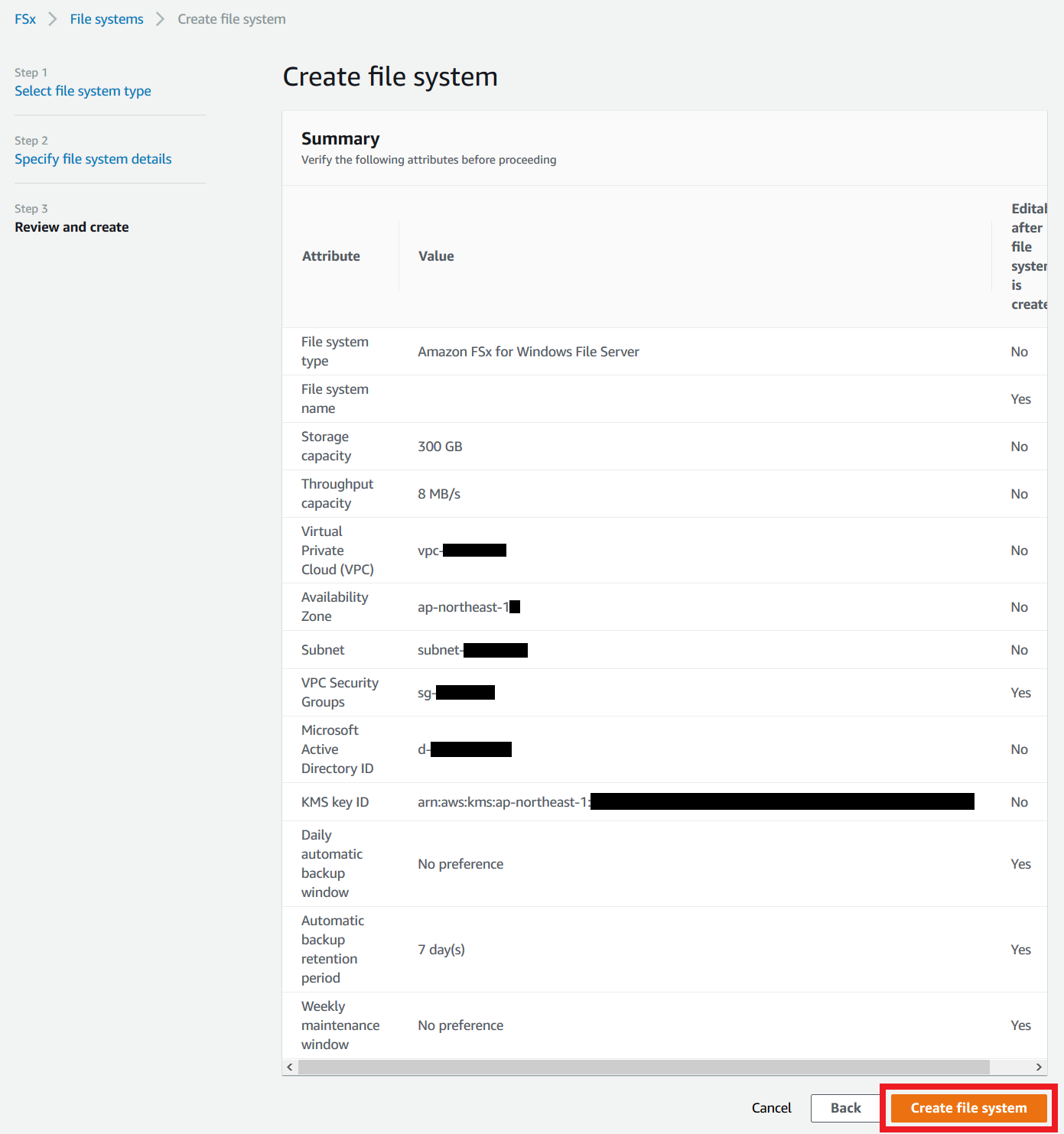Click the scroll right arrow of table

point(1039,1067)
